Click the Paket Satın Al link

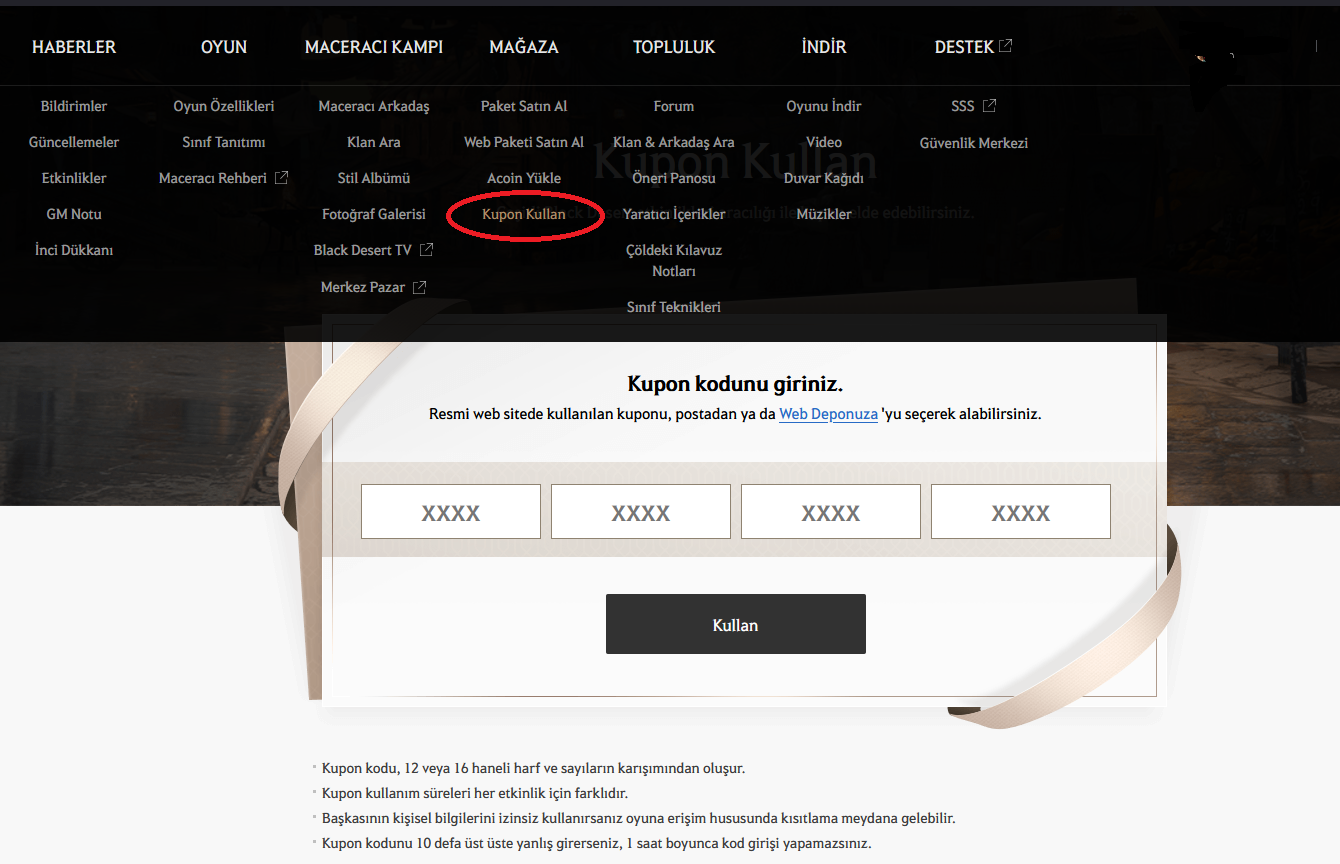524,105
